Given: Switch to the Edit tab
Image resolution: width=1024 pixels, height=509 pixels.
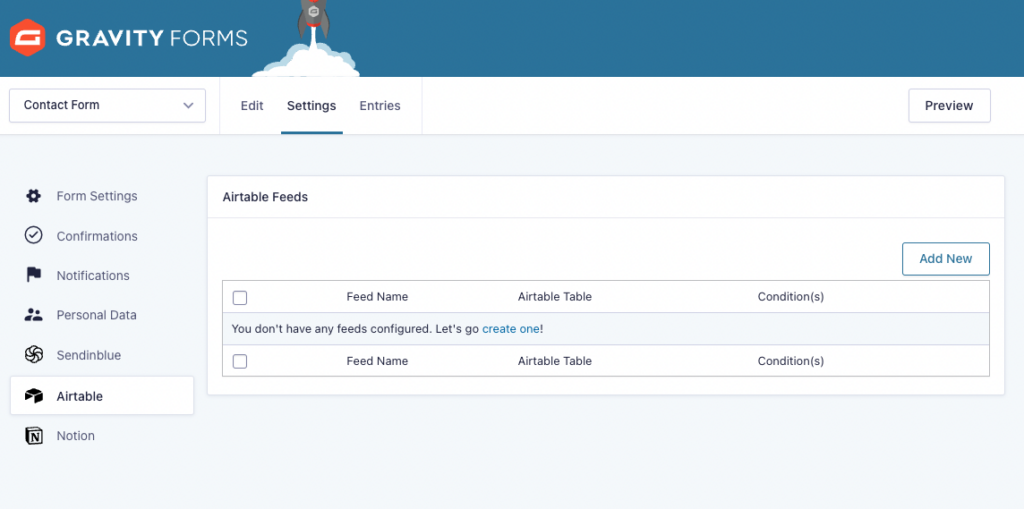Looking at the screenshot, I should tap(252, 105).
